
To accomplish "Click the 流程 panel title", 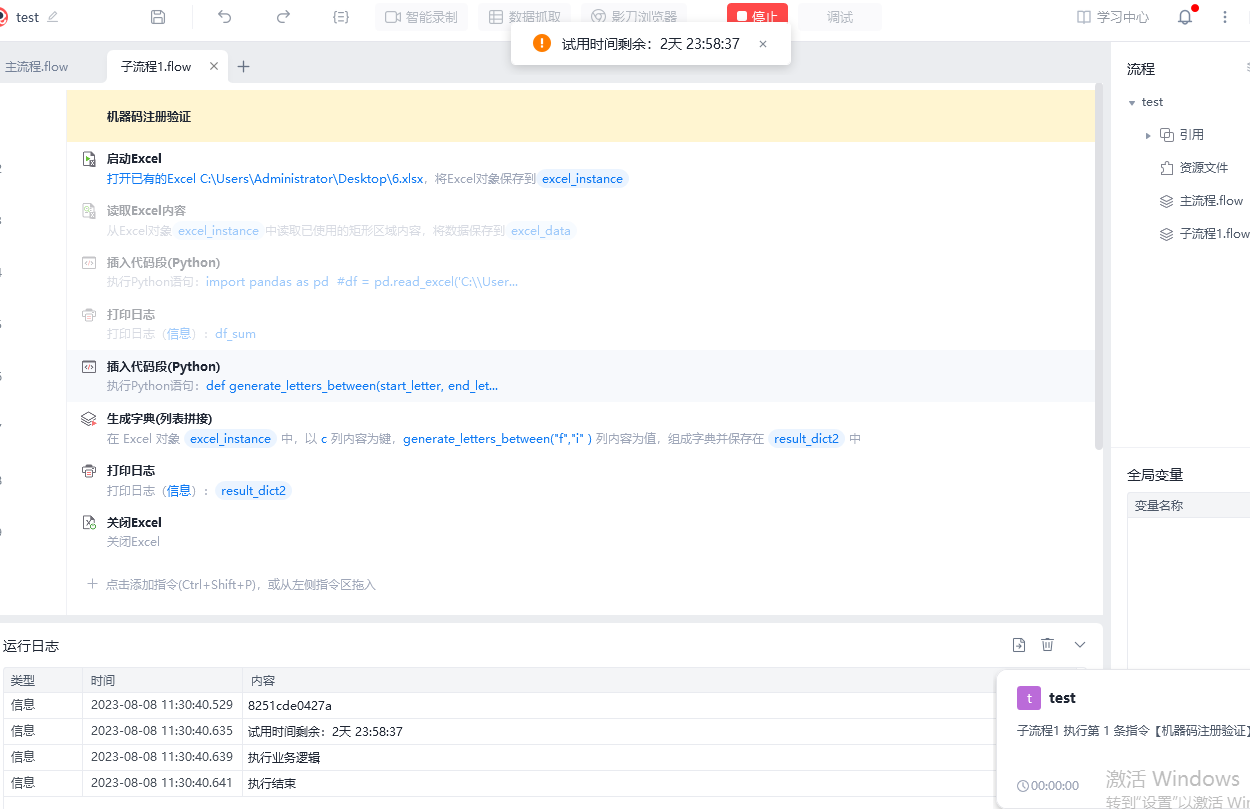I will pos(1141,69).
